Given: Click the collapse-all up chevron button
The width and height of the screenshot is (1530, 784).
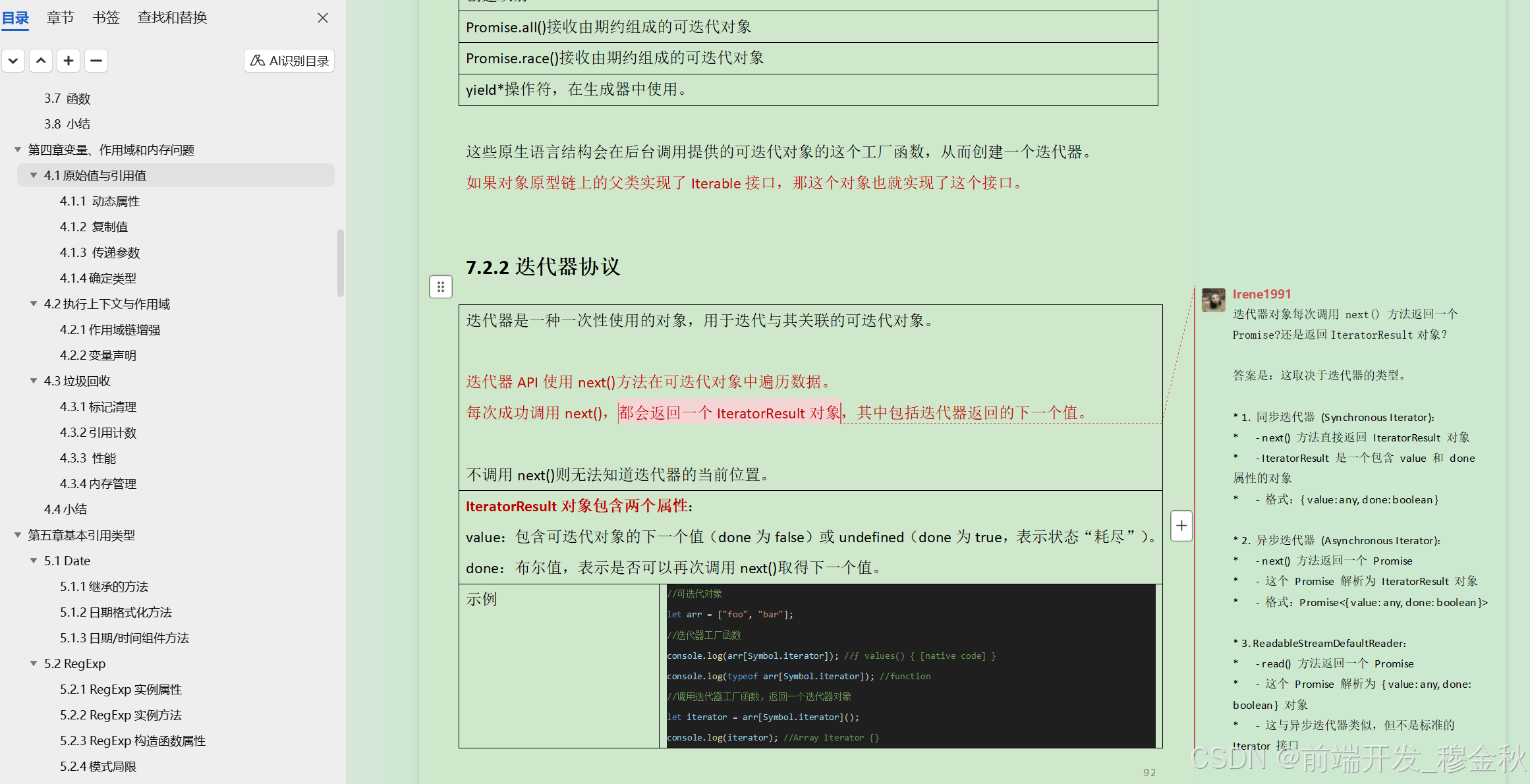Looking at the screenshot, I should pos(41,61).
